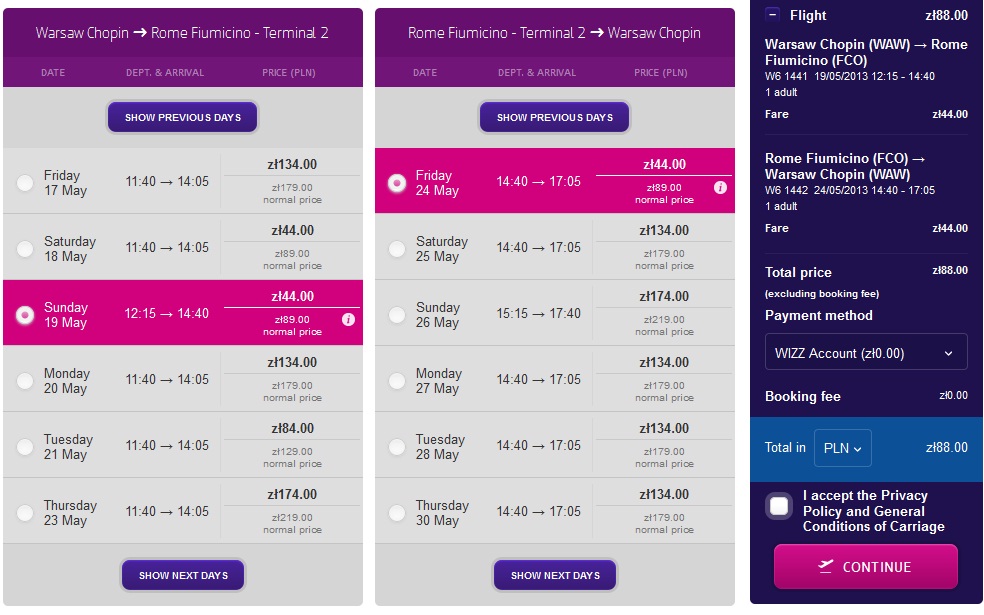The width and height of the screenshot is (984, 615).
Task: Collapse the Flight section minus icon
Action: (773, 14)
